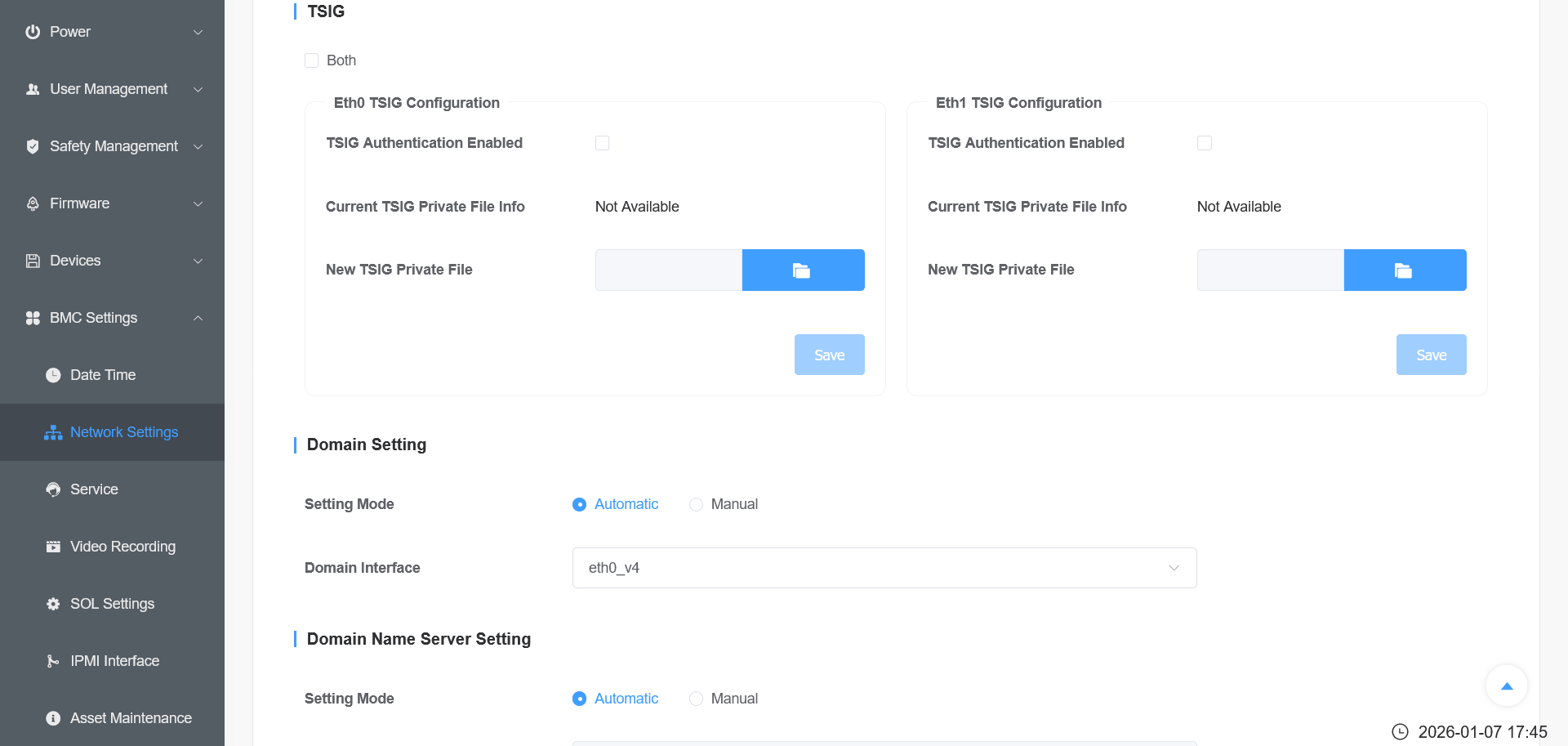The width and height of the screenshot is (1568, 746).
Task: Click the Eth1 TSIG file browse folder icon
Action: (1403, 270)
